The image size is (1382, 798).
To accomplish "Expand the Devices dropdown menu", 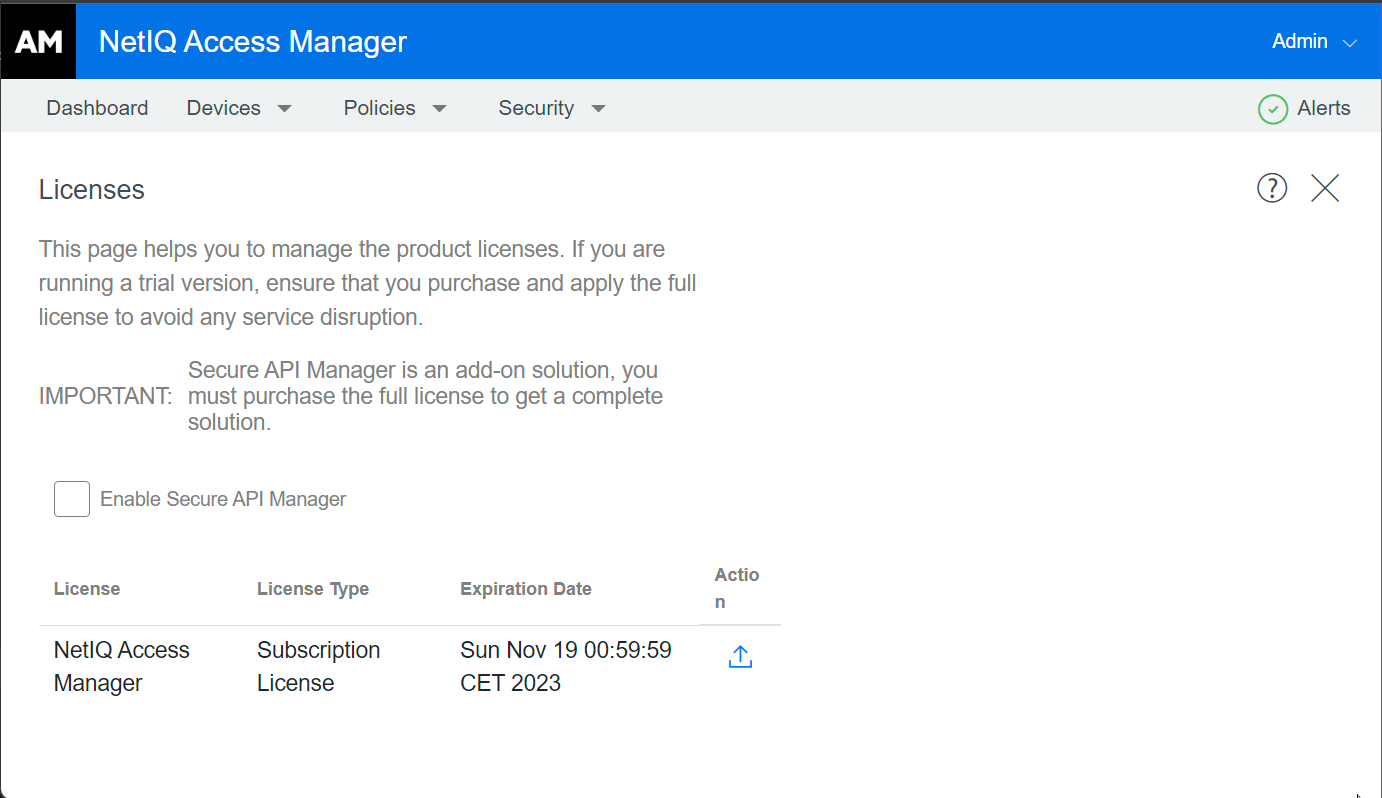I will coord(240,108).
